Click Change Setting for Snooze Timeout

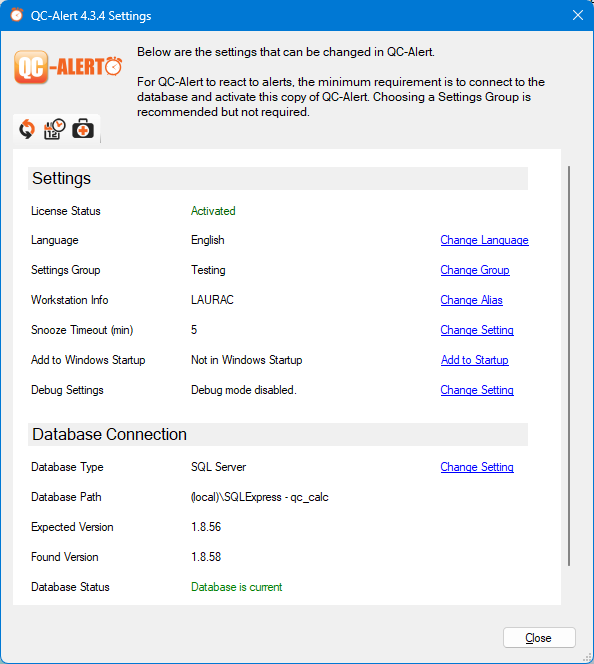(477, 330)
